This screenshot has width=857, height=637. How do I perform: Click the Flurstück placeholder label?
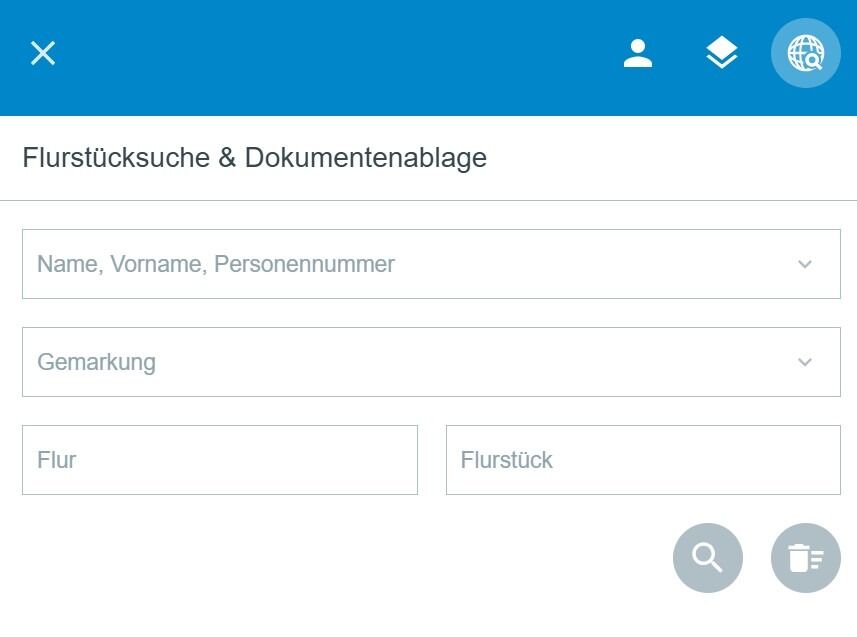coord(506,461)
